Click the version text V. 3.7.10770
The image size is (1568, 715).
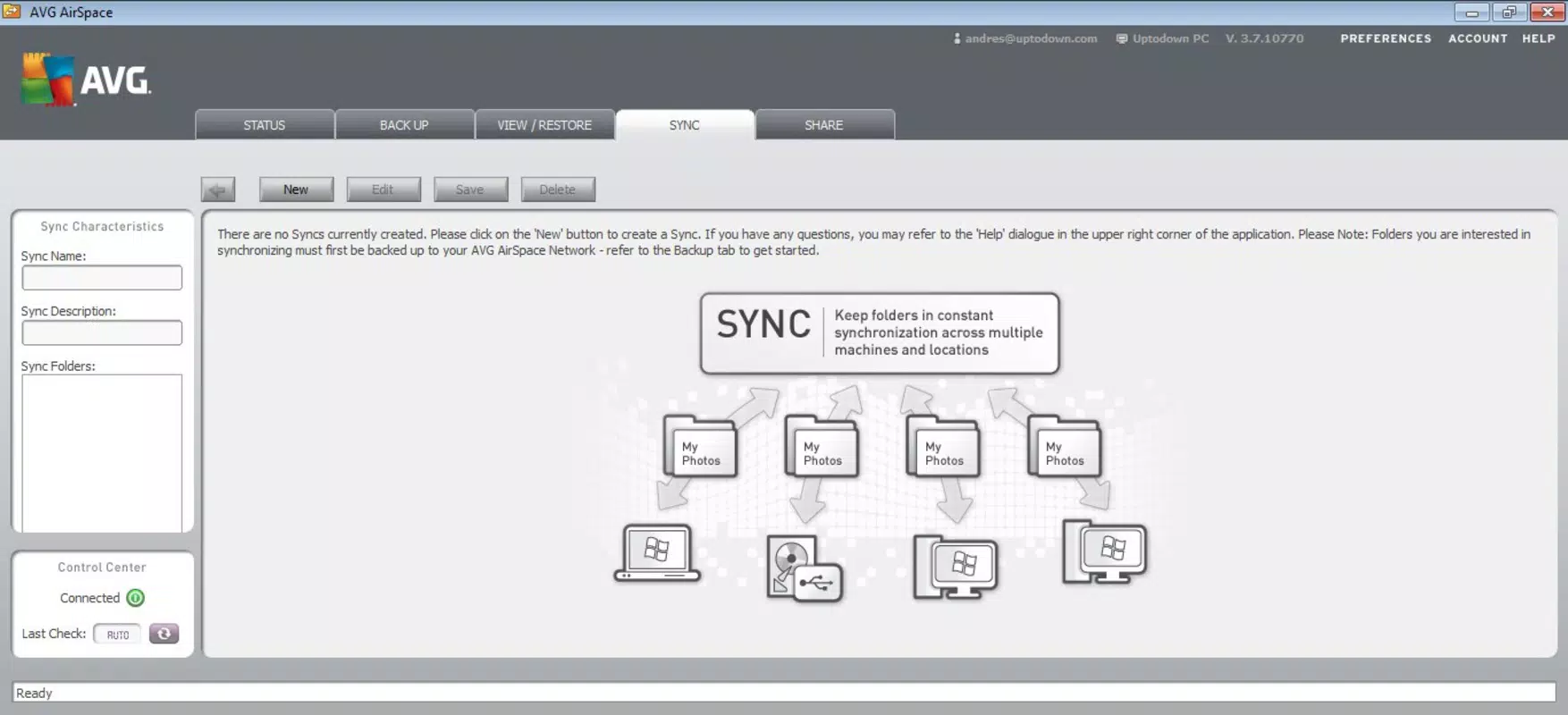coord(1264,38)
